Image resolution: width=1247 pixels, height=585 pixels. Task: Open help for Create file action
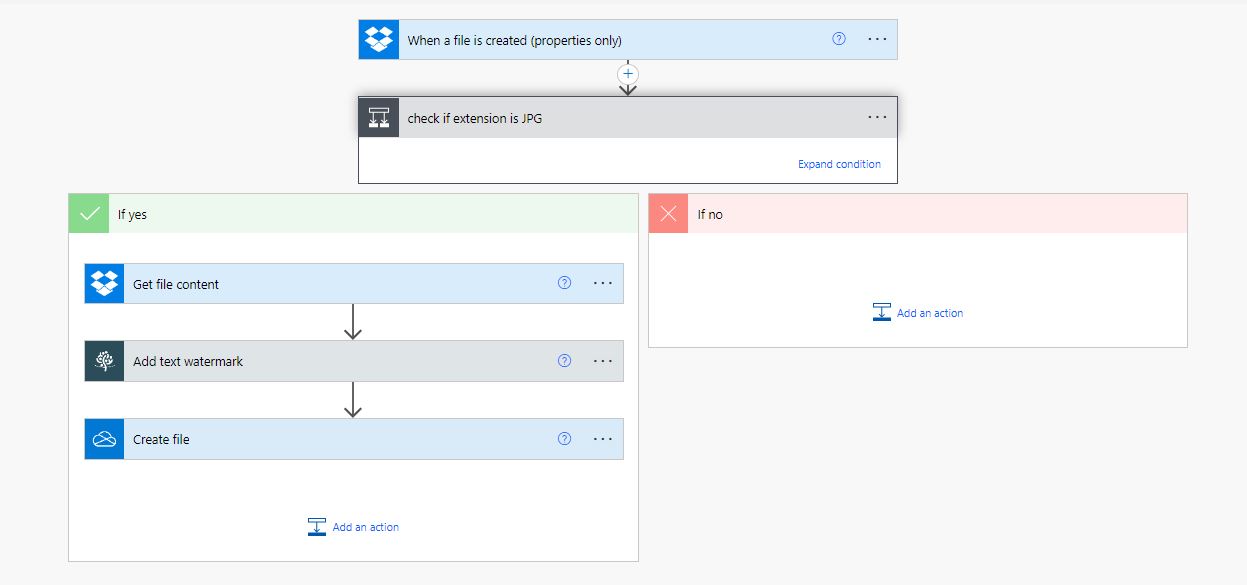tap(564, 439)
